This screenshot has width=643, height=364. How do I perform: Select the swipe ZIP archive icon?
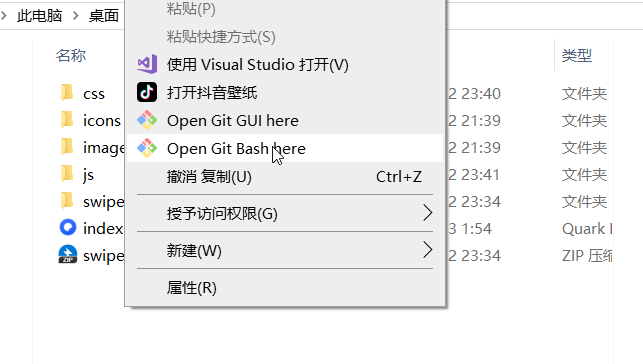pos(68,254)
